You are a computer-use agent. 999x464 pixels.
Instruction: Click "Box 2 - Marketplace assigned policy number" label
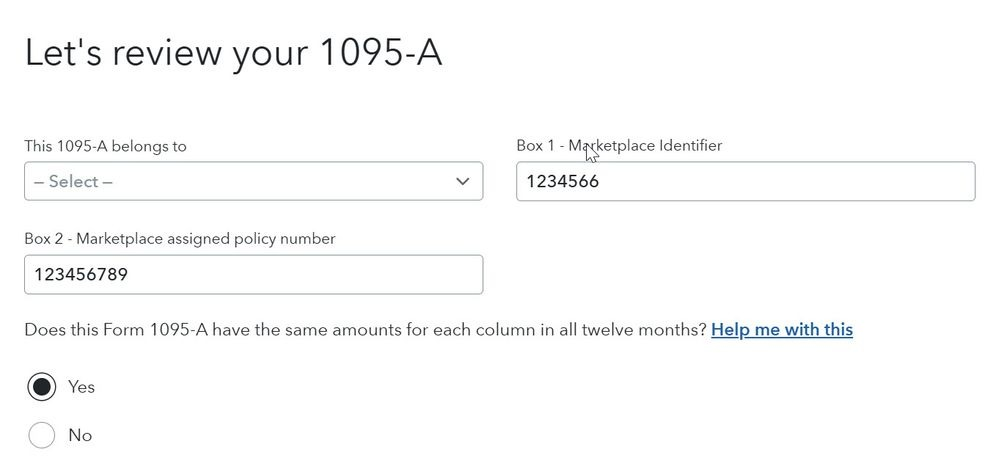coord(180,239)
